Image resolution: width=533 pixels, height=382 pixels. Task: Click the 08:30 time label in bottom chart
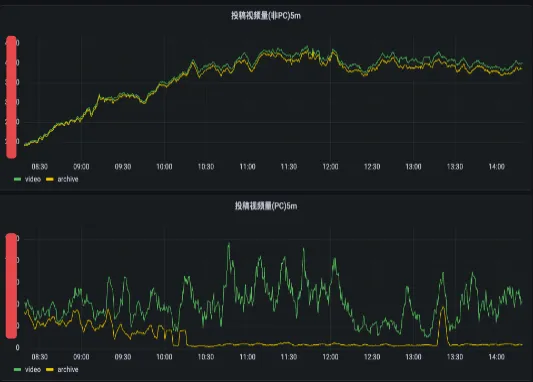coord(39,357)
